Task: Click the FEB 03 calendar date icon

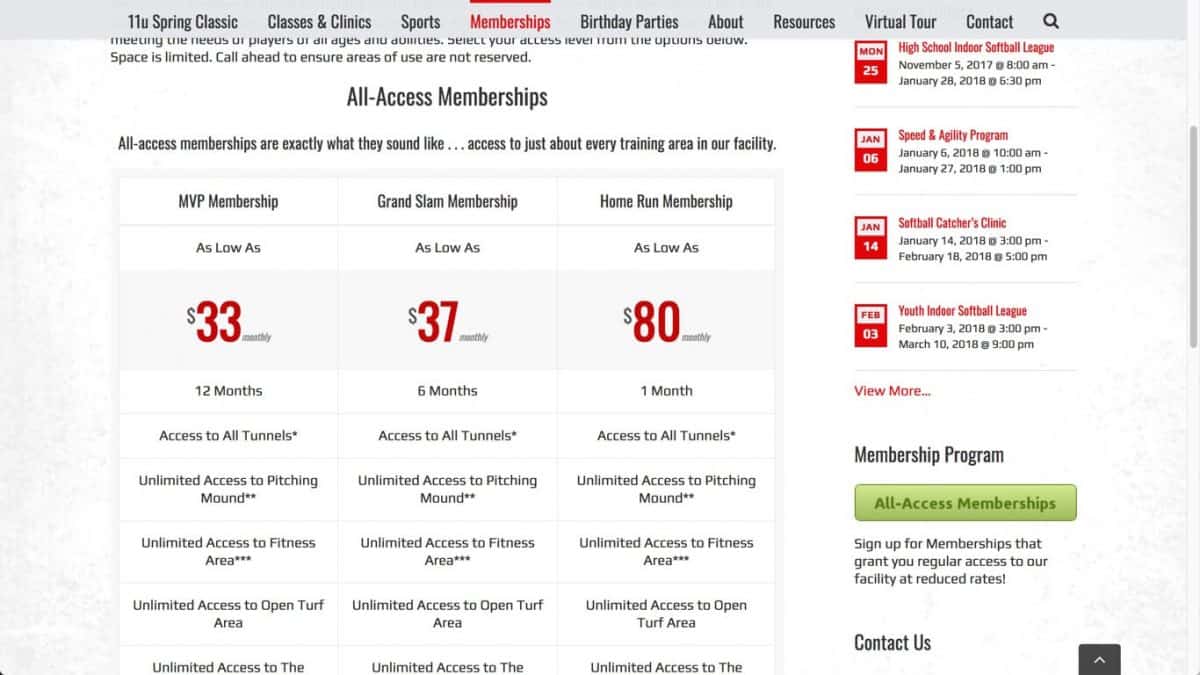Action: pyautogui.click(x=870, y=325)
